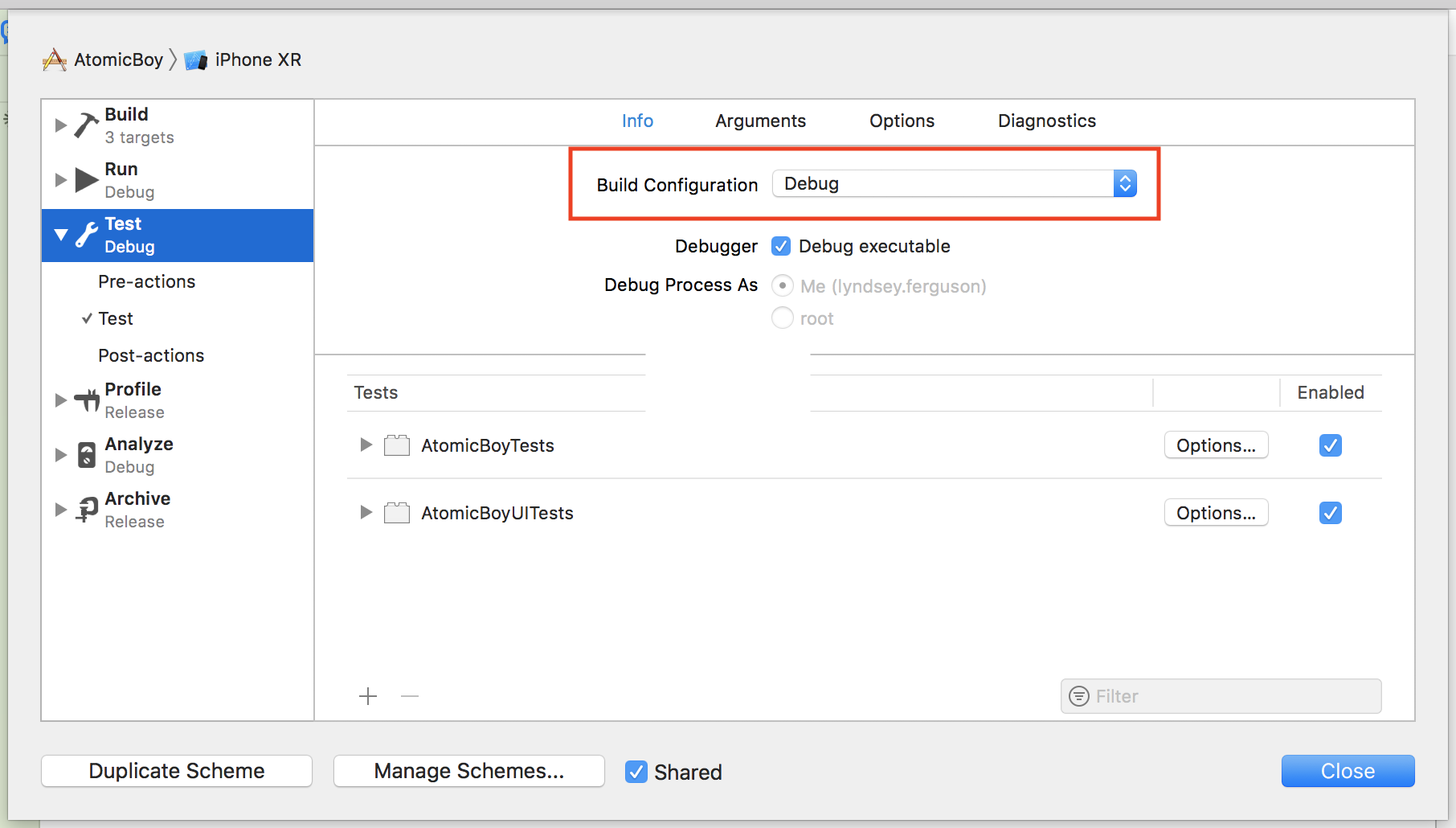
Task: Collapse the Test disclosure triangle
Action: coord(61,235)
